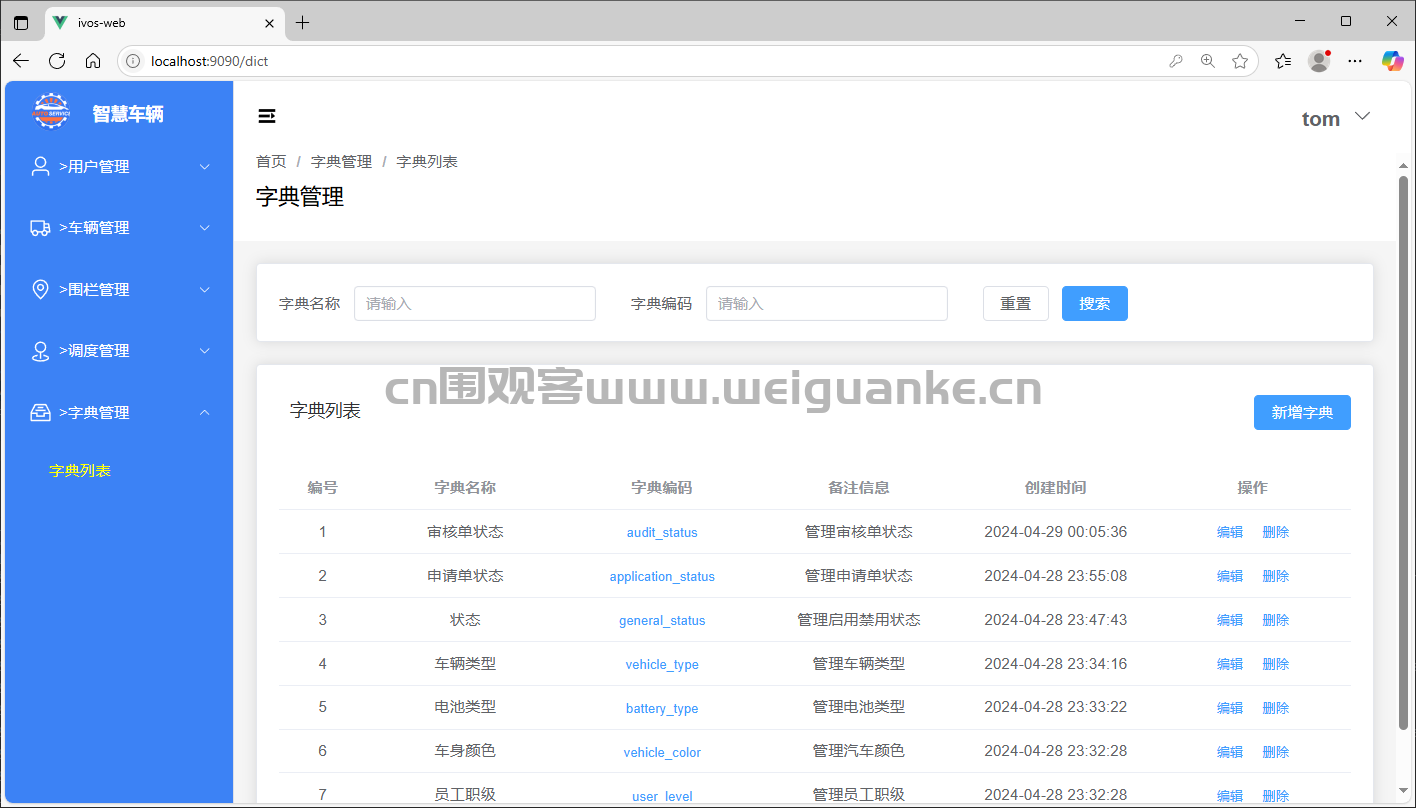Image resolution: width=1416 pixels, height=808 pixels.
Task: Open the password key icon in address bar
Action: pos(1176,61)
